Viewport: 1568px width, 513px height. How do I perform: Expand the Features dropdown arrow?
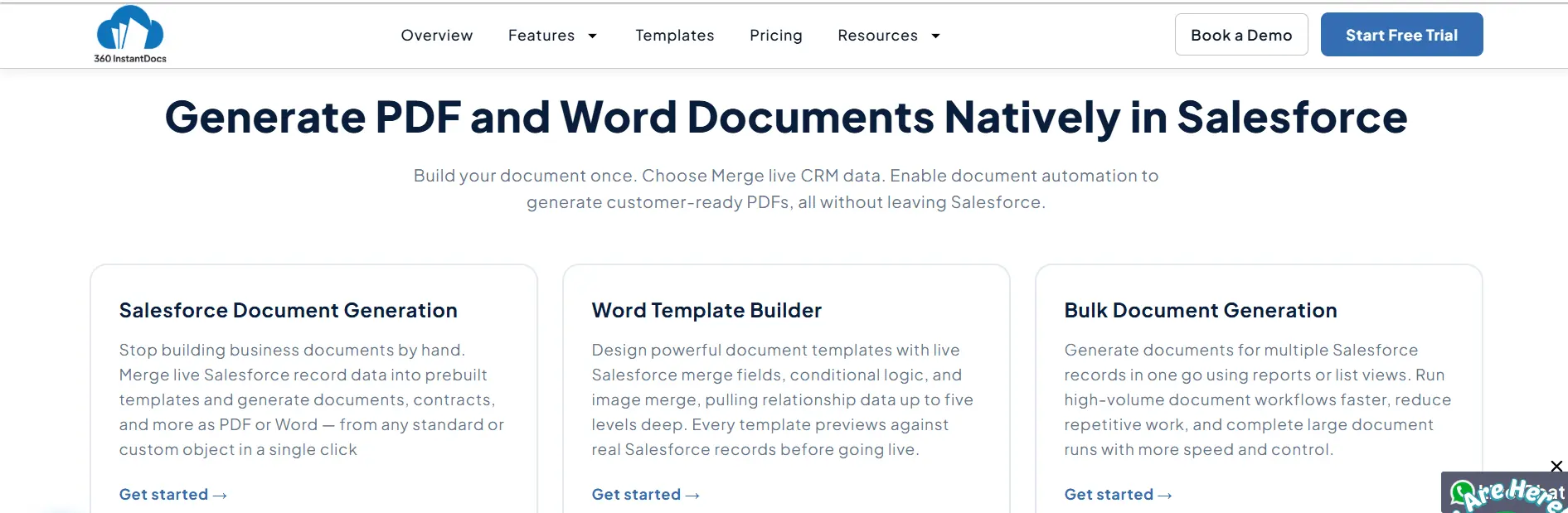(x=592, y=36)
